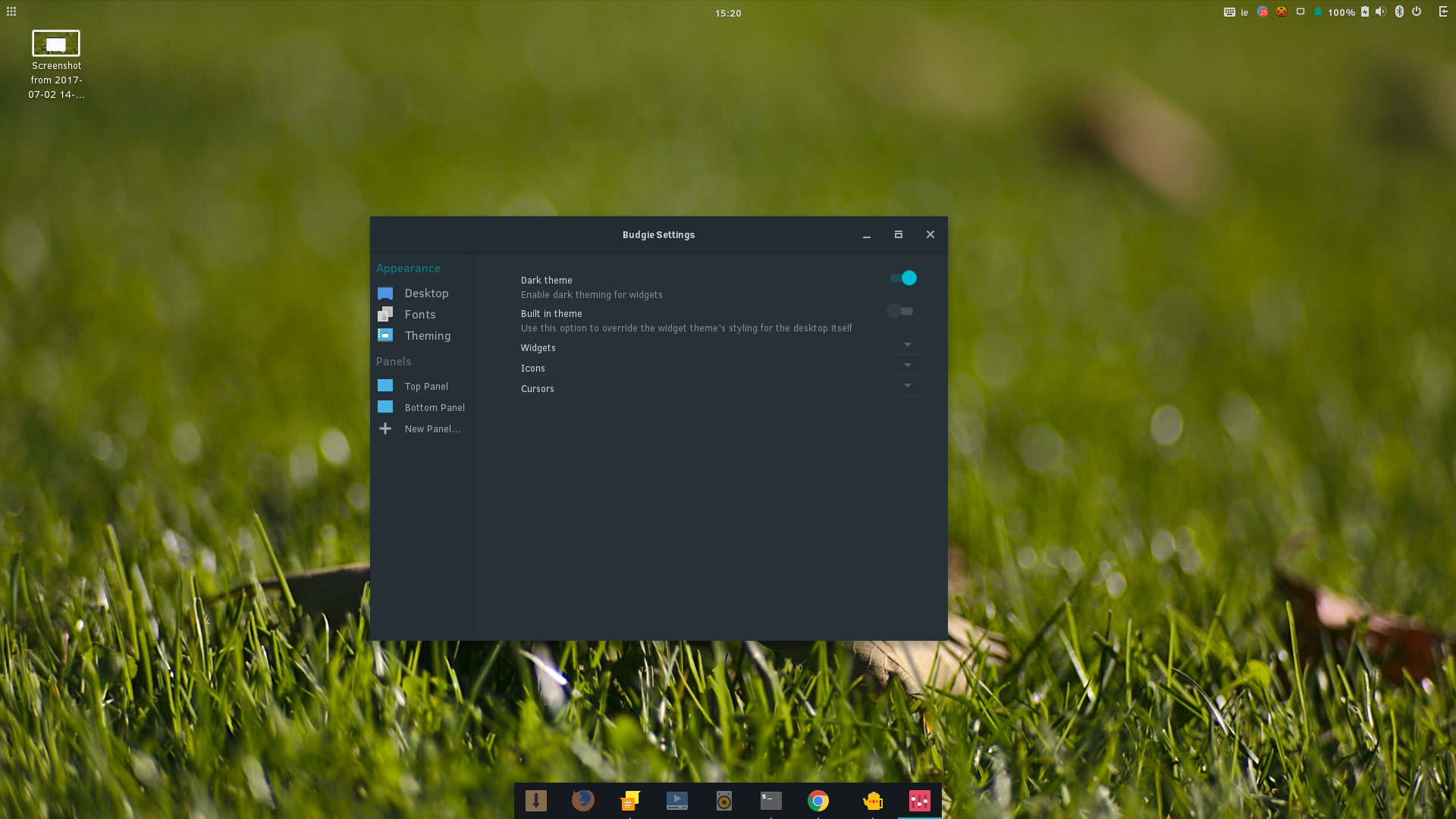Click the Icons label
Screen dimensions: 1456x819
tap(532, 369)
